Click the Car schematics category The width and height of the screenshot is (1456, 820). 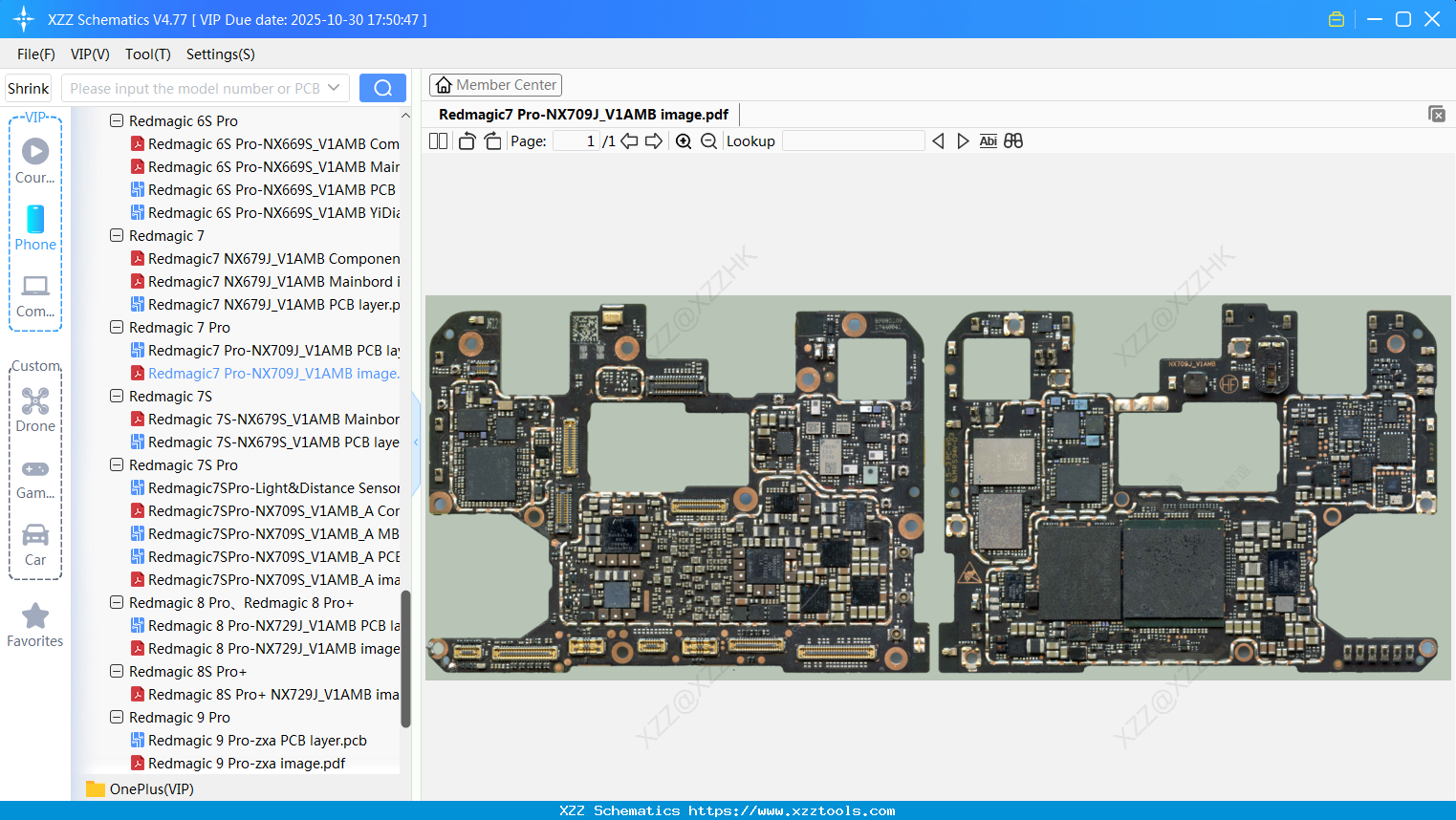(35, 545)
